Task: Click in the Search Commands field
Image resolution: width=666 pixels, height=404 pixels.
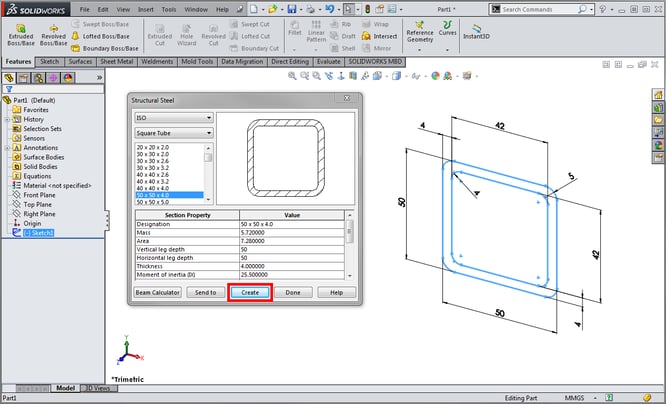Action: click(x=537, y=9)
